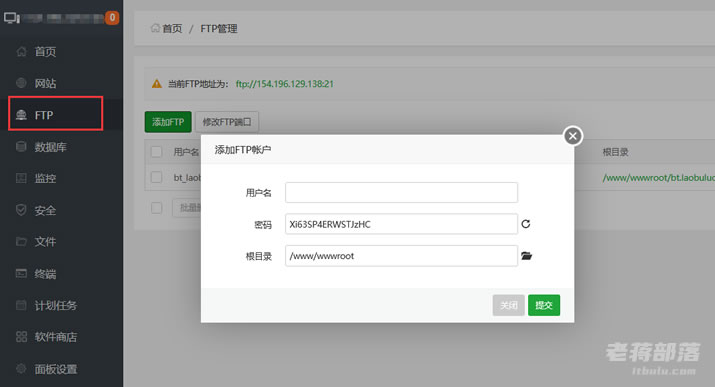Click the 用户名 column header
This screenshot has width=715, height=387.
pyautogui.click(x=186, y=152)
